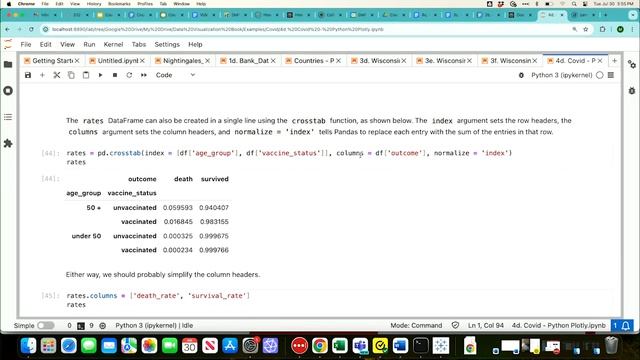Image resolution: width=640 pixels, height=360 pixels.
Task: Click the 0.059593 death rate cell
Action: coord(178,208)
